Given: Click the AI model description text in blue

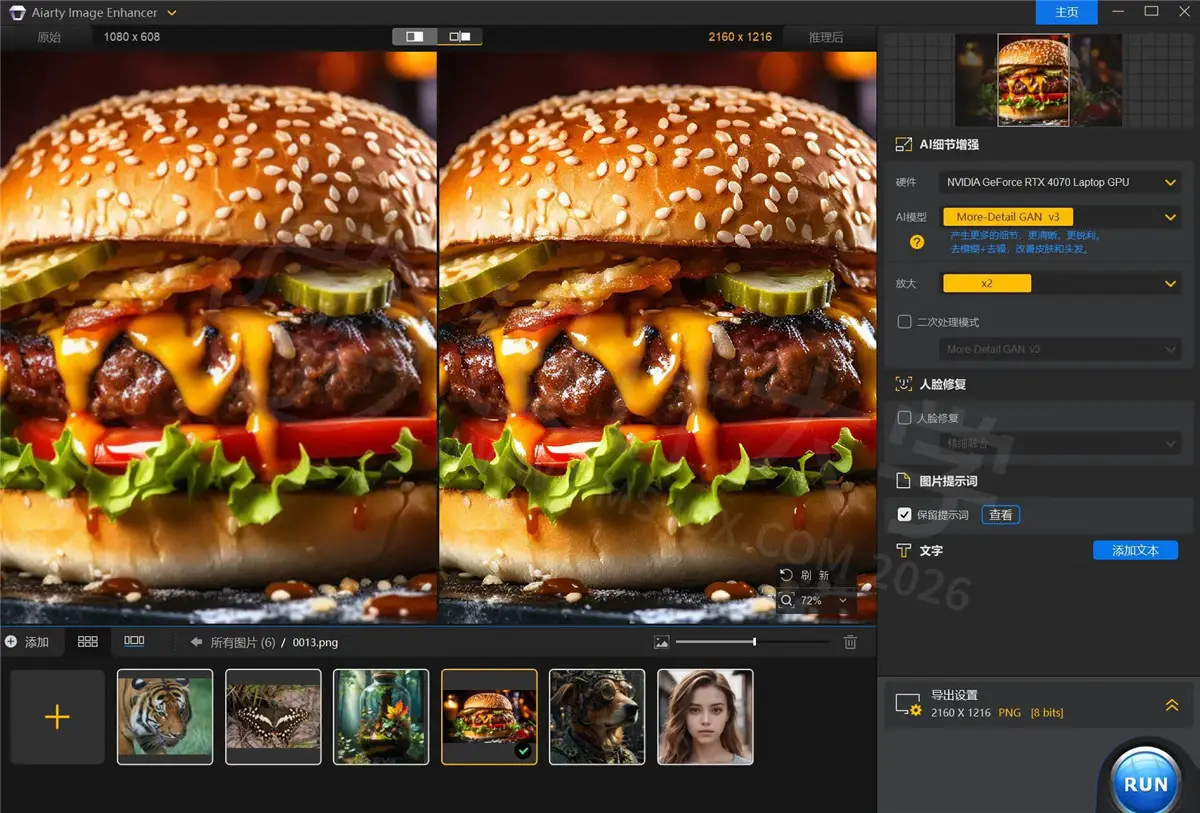Looking at the screenshot, I should [x=1024, y=242].
